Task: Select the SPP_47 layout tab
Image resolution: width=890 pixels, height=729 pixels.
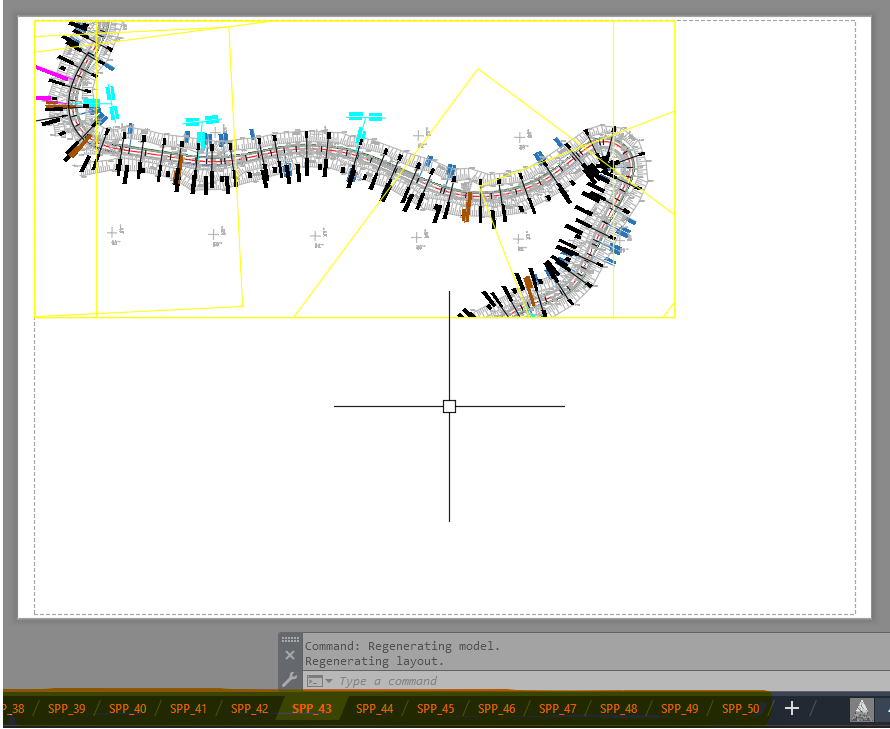Action: tap(557, 709)
